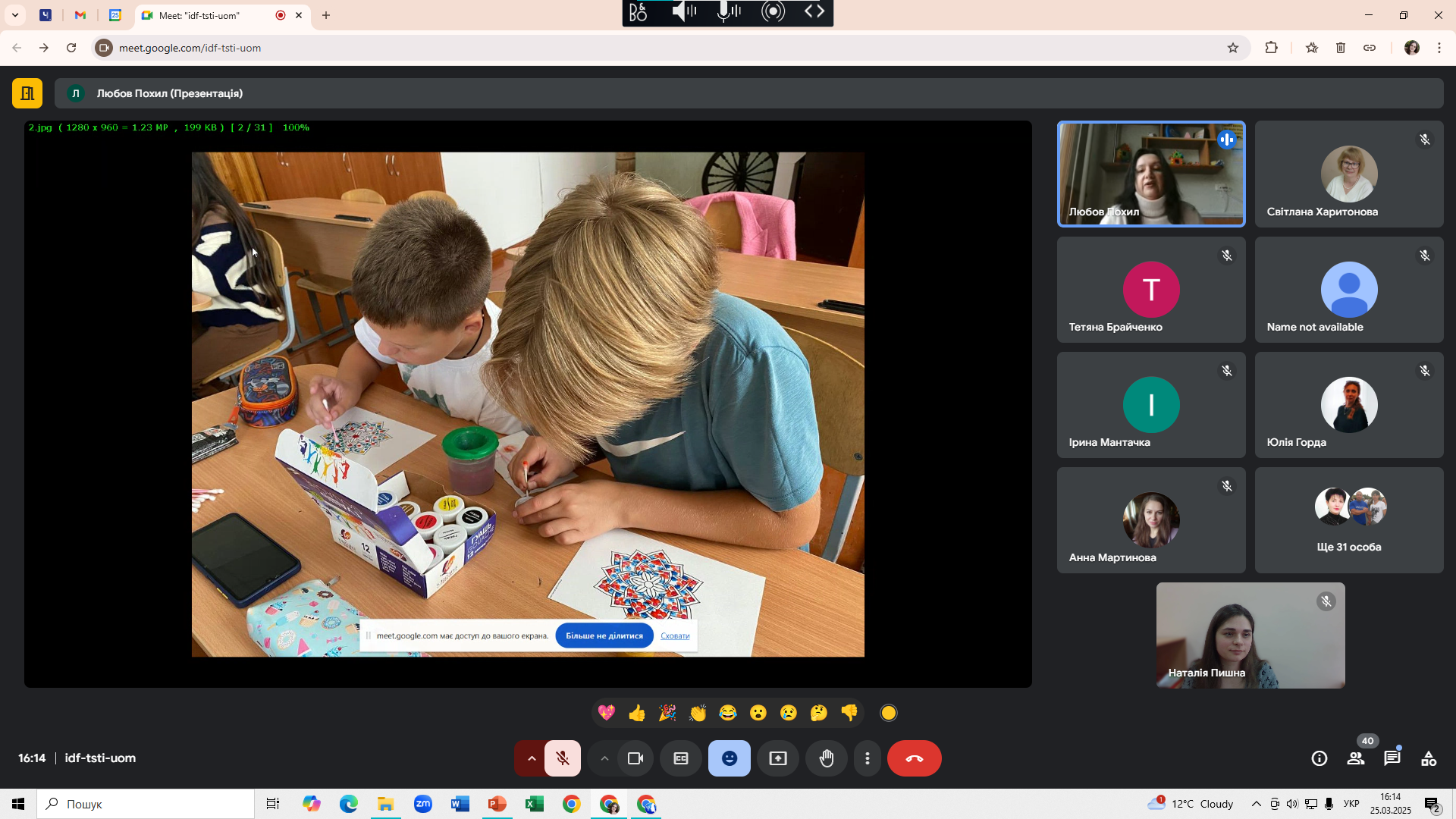Bookmark this page star icon

click(1233, 48)
